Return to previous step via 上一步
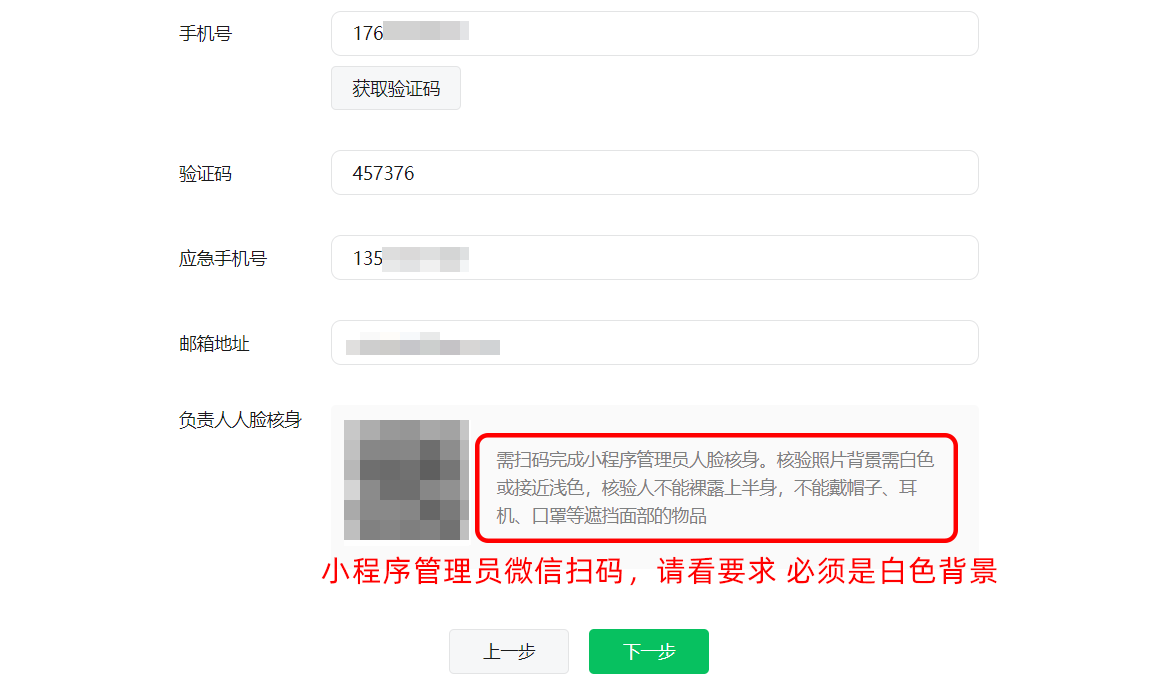1153x688 pixels. [x=509, y=651]
